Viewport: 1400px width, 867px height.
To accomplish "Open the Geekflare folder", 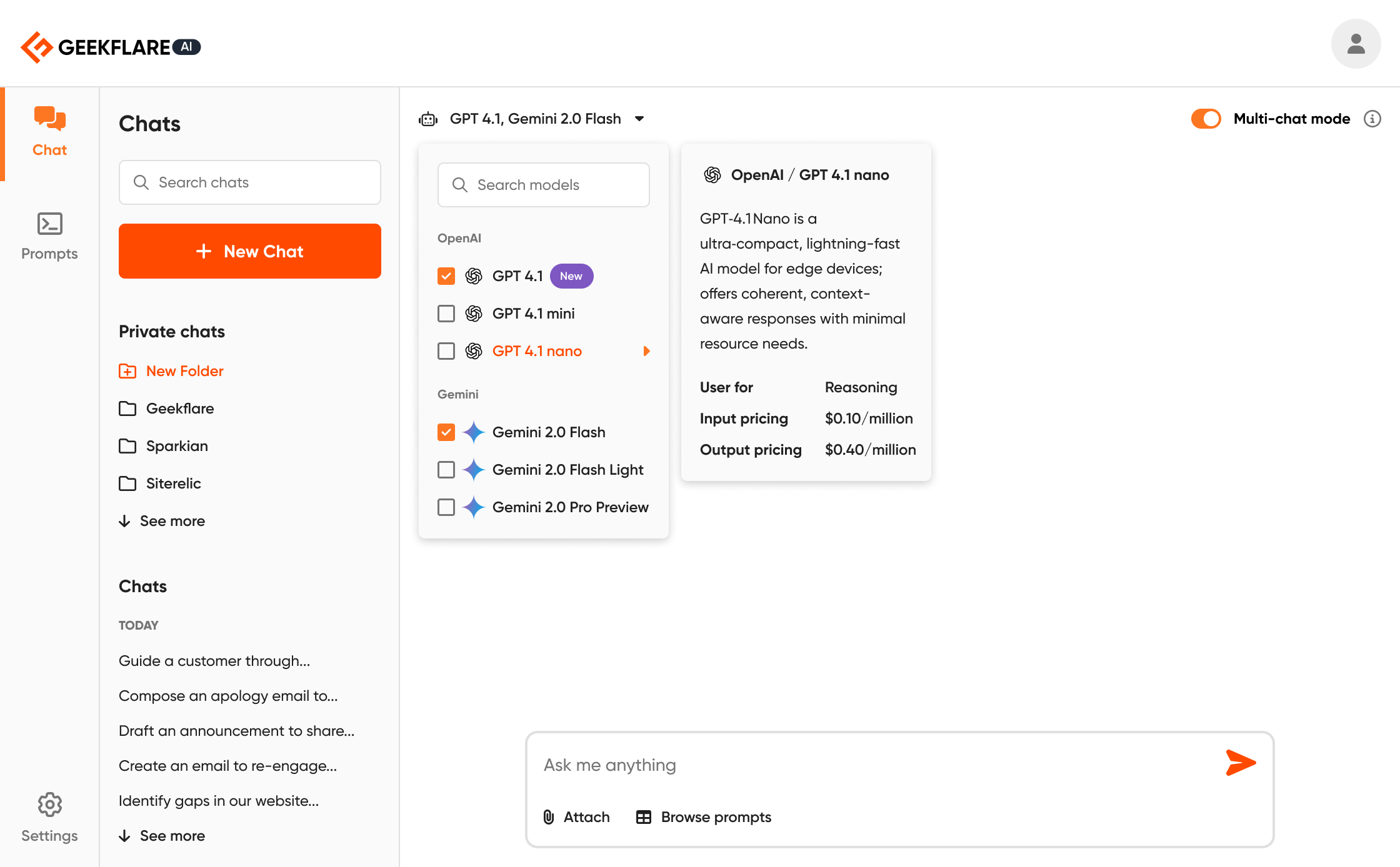I will point(181,408).
